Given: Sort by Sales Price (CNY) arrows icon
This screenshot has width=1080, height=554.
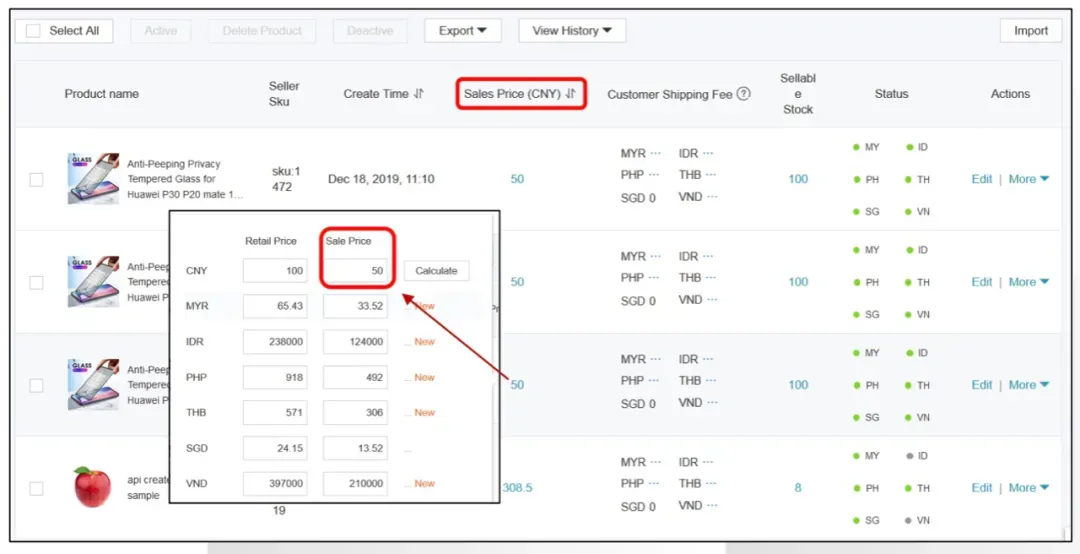Looking at the screenshot, I should point(570,94).
